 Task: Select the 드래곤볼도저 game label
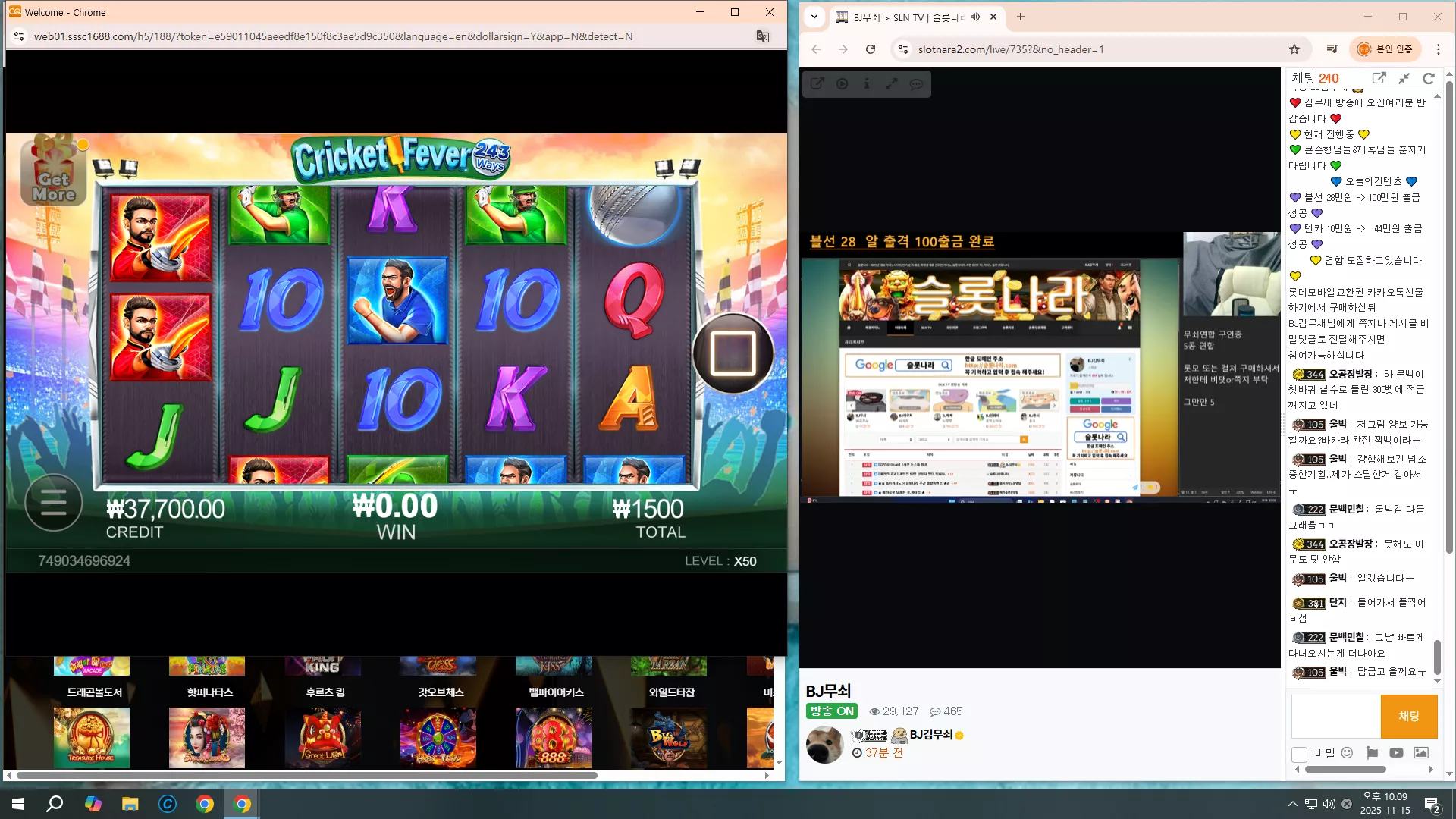(x=94, y=692)
